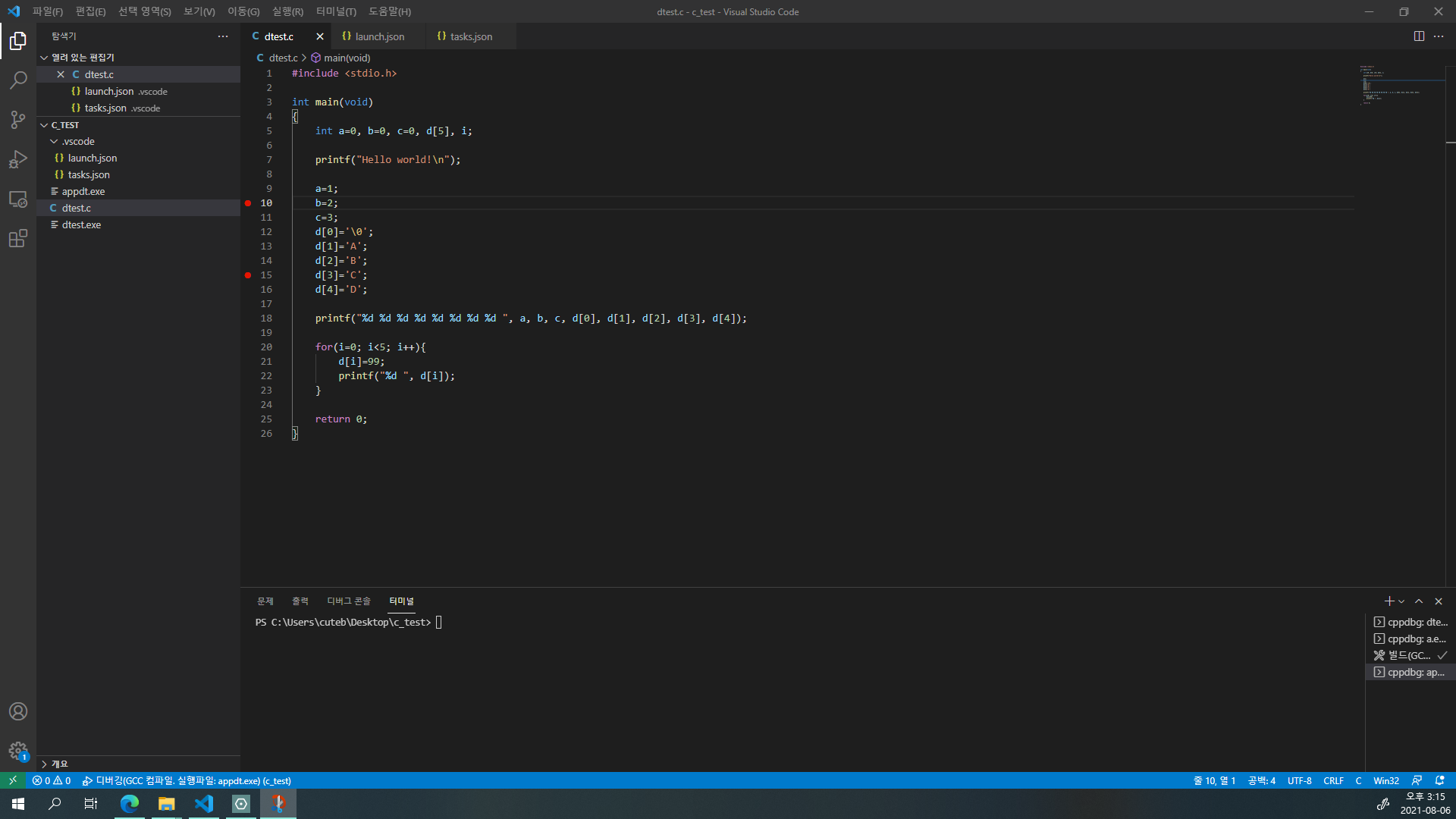Screen dimensions: 1456x819
Task: Toggle the breakpoint on line 10
Action: [x=248, y=203]
